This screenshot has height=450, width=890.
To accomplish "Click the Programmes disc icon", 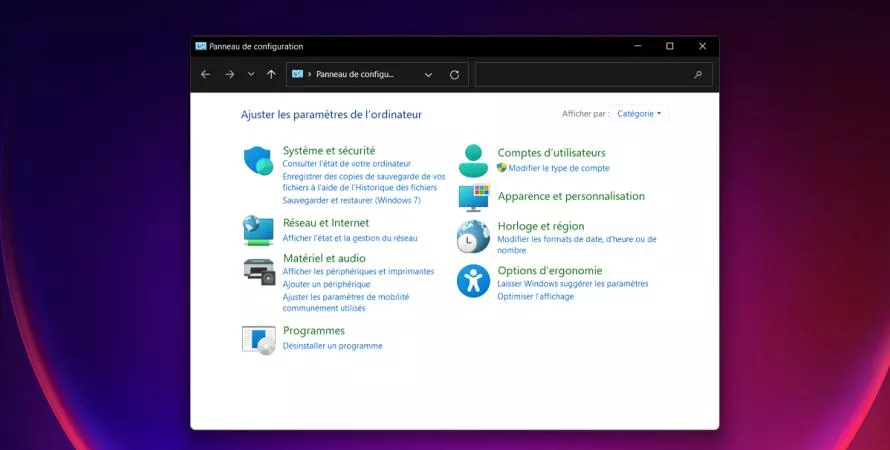I will tap(258, 340).
